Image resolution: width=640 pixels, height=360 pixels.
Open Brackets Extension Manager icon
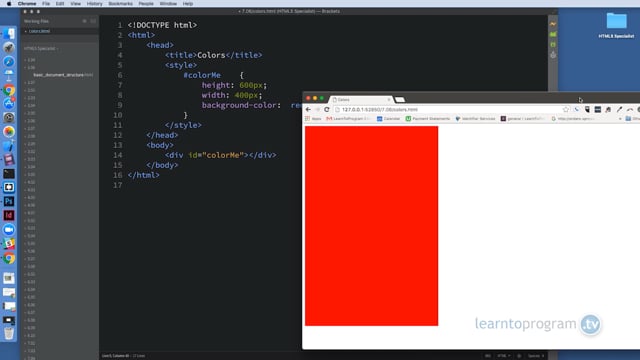point(553,34)
